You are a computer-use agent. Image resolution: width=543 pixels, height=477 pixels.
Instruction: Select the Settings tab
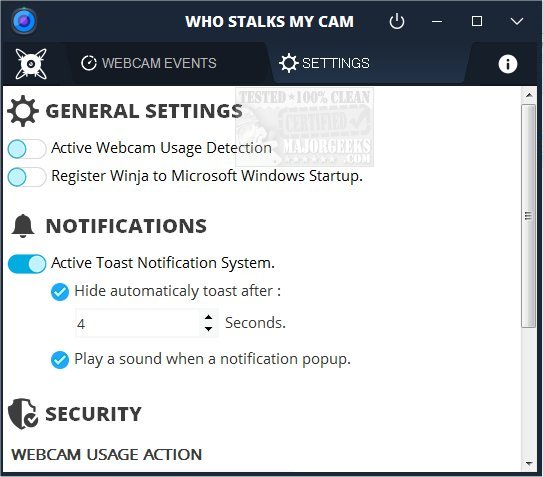324,63
